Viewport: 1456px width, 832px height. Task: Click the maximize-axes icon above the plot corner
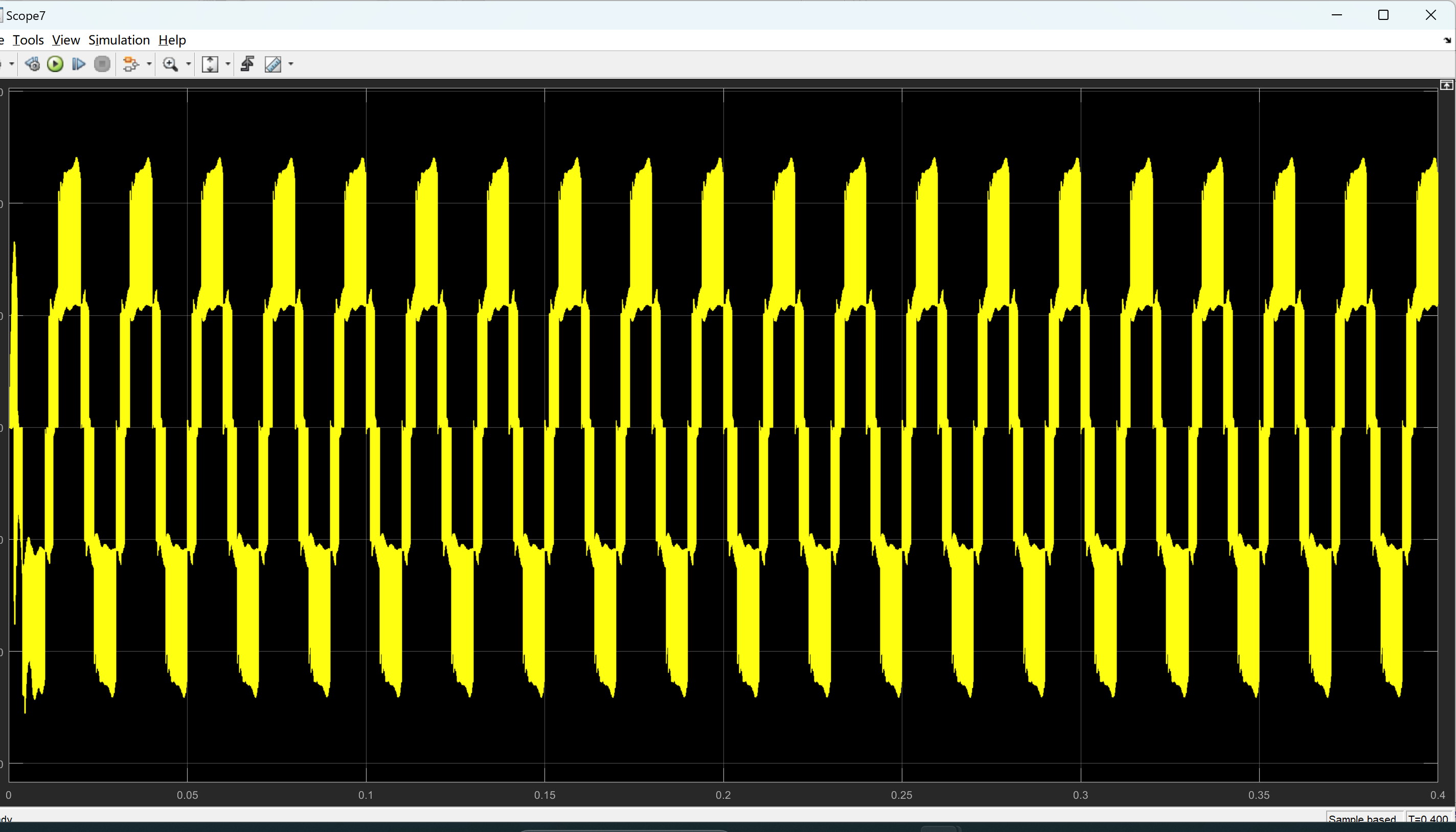[1446, 85]
